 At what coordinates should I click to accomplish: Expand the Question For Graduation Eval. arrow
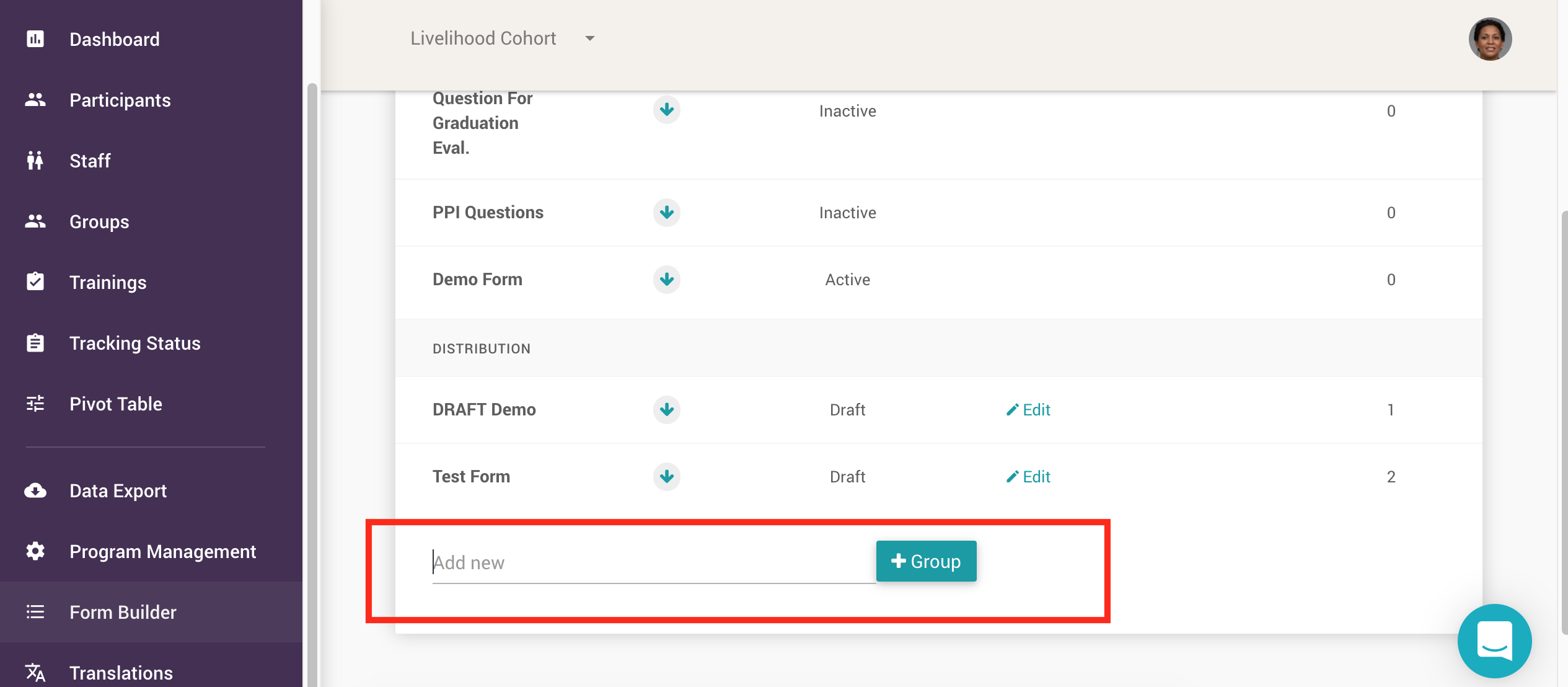(666, 110)
